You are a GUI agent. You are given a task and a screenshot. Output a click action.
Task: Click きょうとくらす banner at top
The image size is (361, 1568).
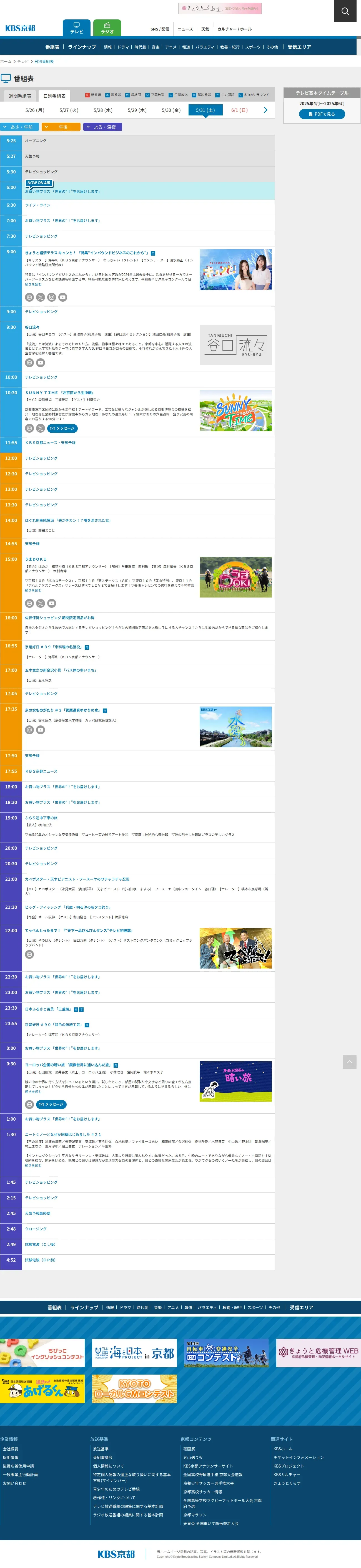(x=220, y=8)
